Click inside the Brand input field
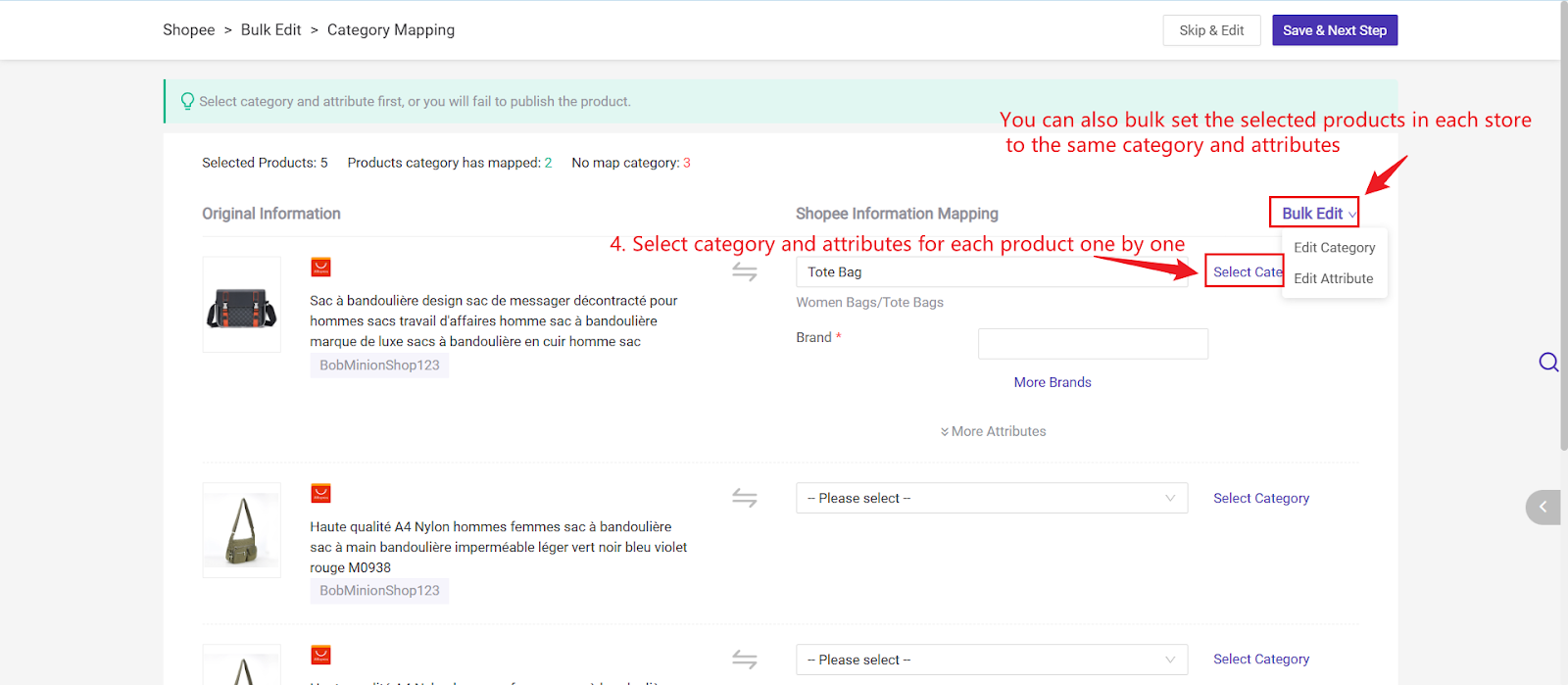This screenshot has height=685, width=1568. pos(1092,343)
